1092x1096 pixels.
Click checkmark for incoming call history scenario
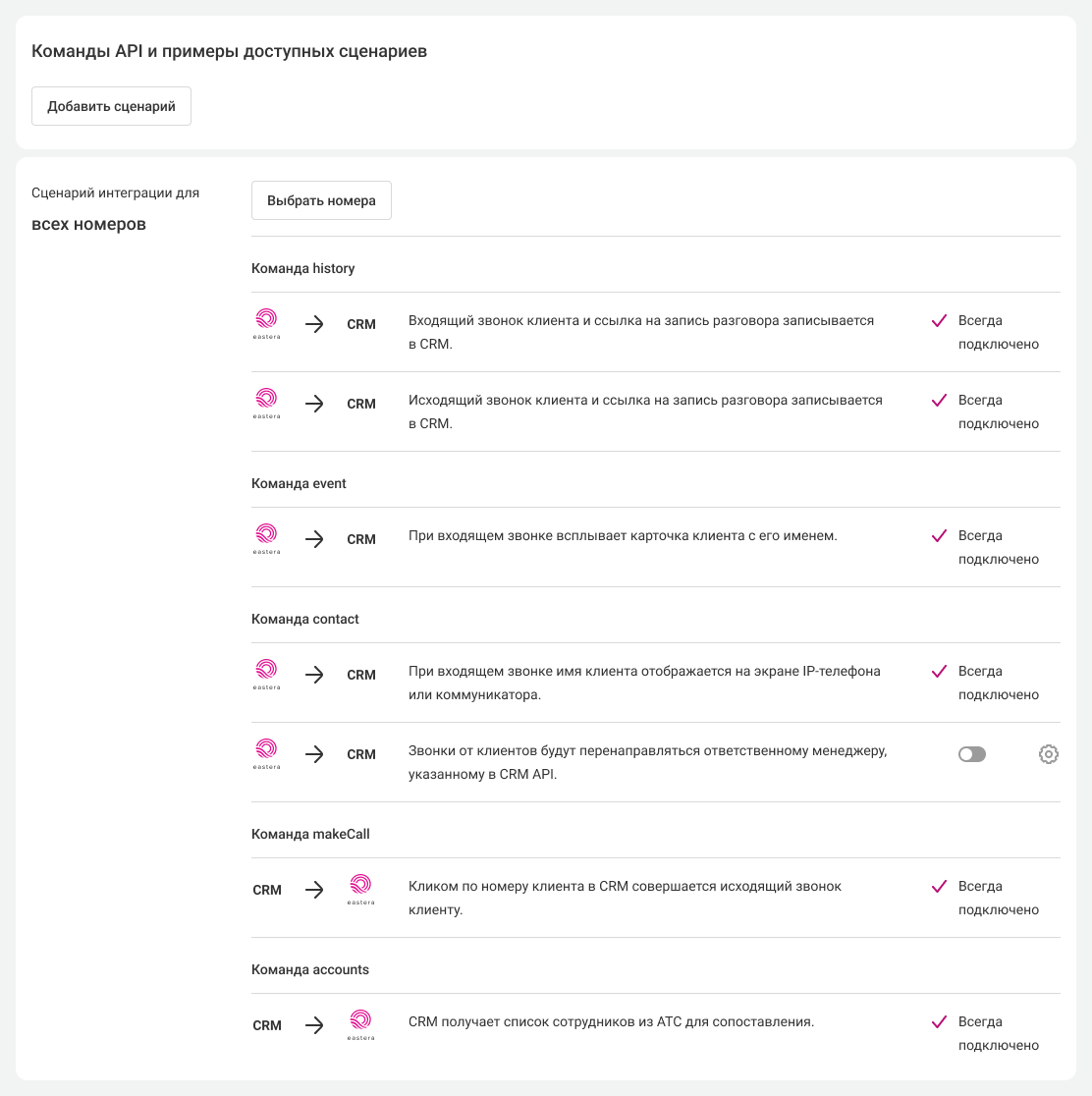pyautogui.click(x=939, y=321)
